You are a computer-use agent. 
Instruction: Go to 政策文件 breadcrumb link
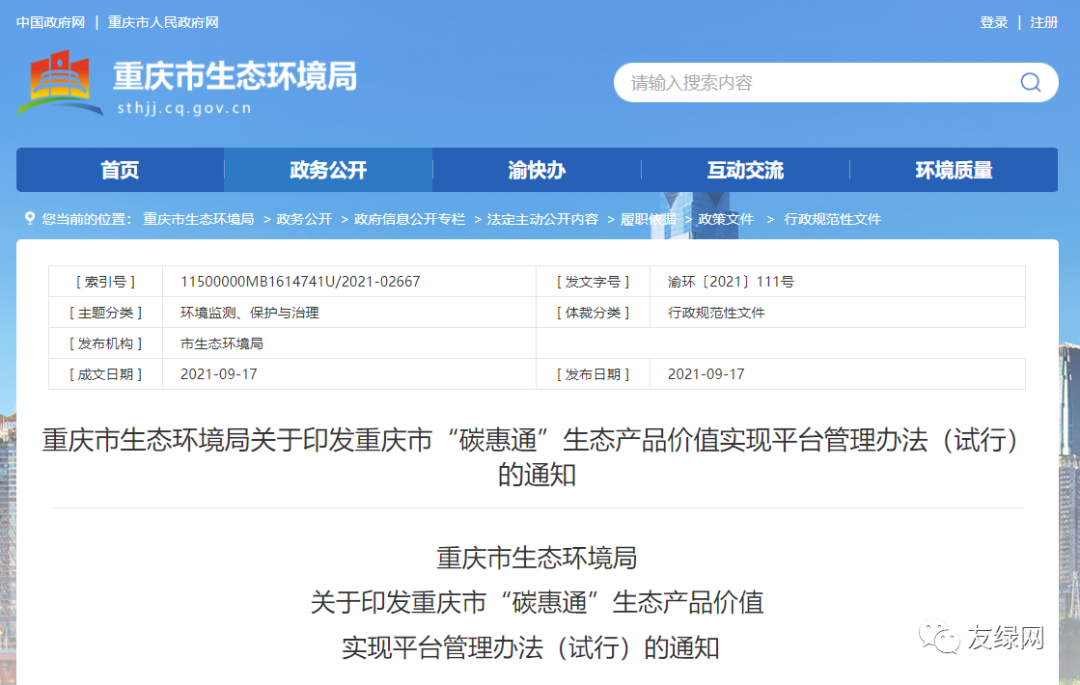[x=726, y=219]
